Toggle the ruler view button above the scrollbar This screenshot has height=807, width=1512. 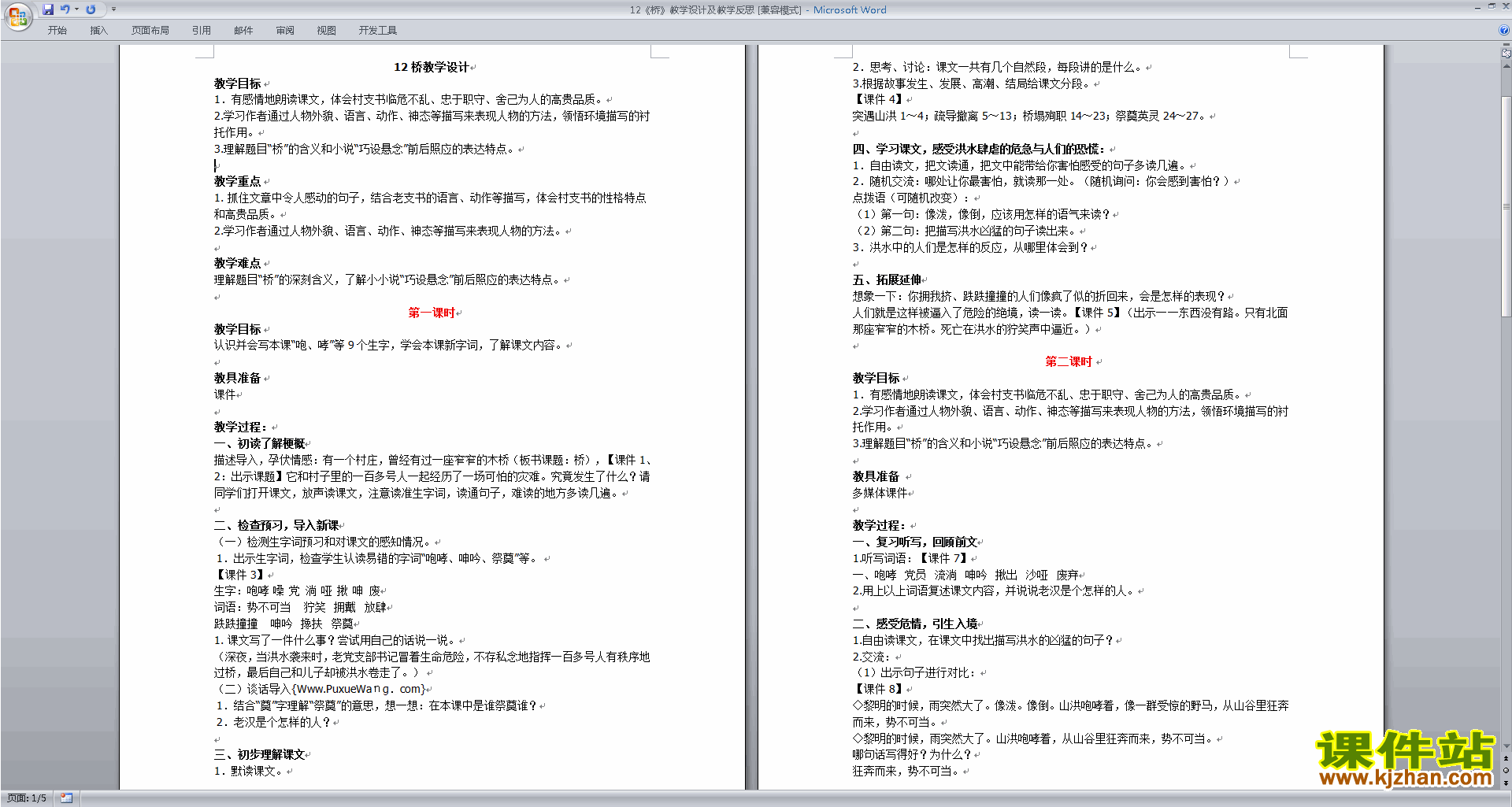[x=1506, y=54]
